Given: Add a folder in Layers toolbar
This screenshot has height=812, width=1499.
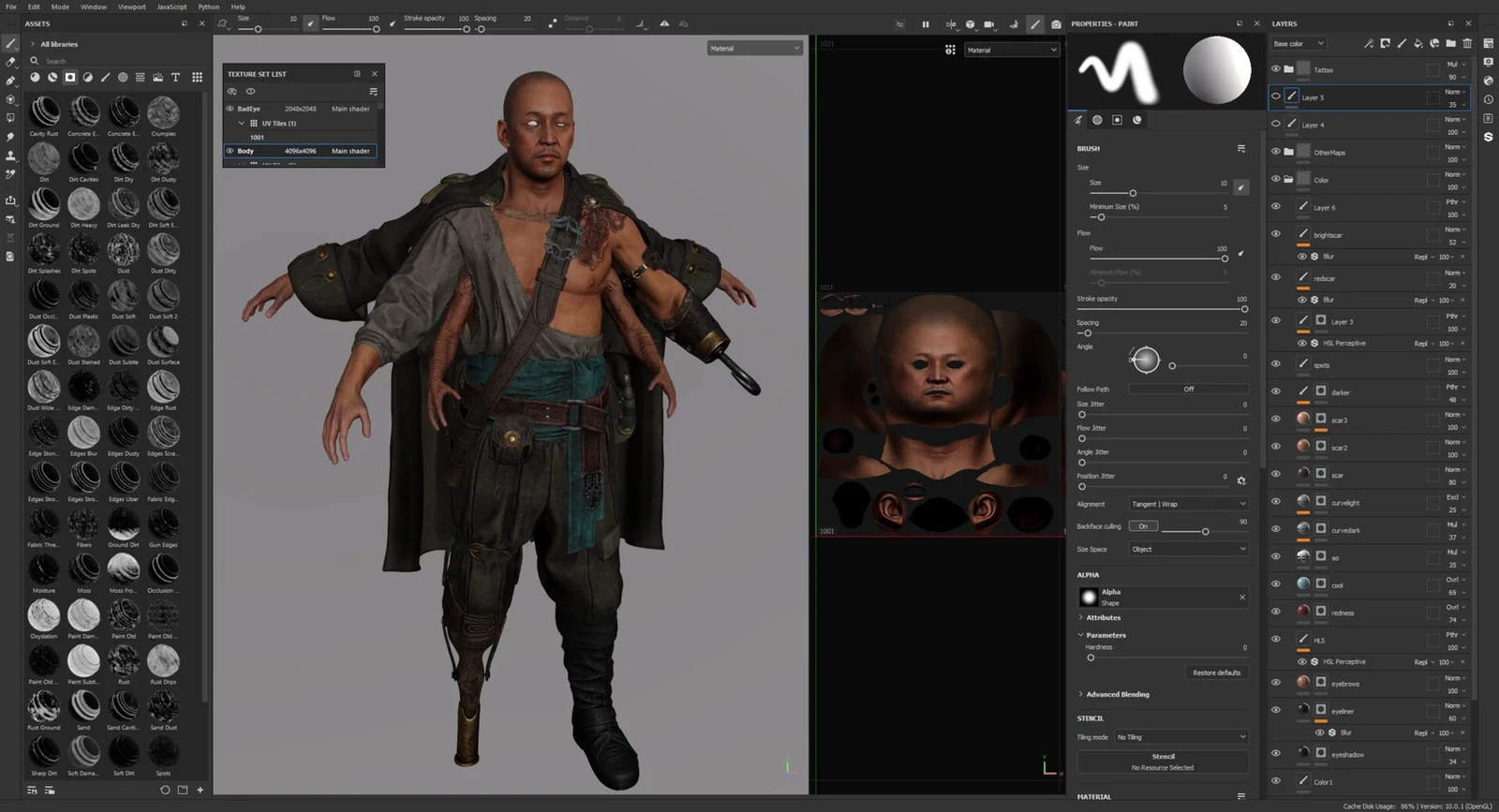Looking at the screenshot, I should pos(1450,43).
